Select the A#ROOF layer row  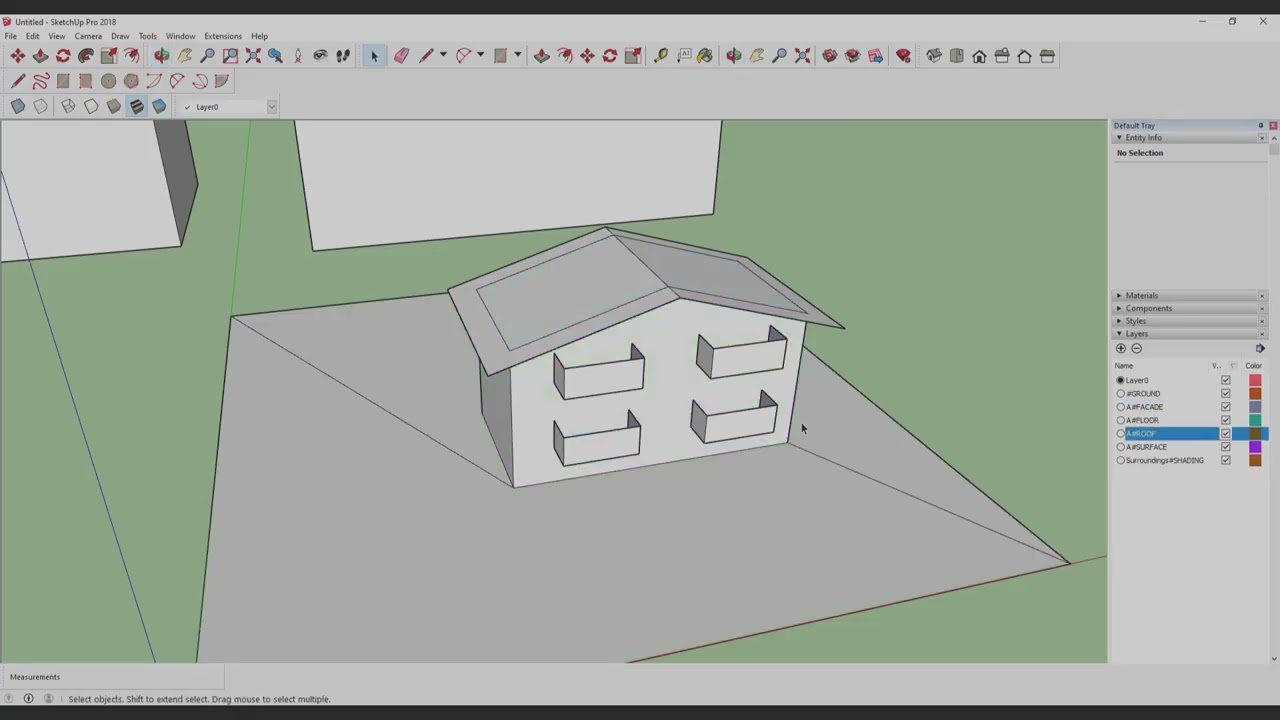tap(1190, 433)
